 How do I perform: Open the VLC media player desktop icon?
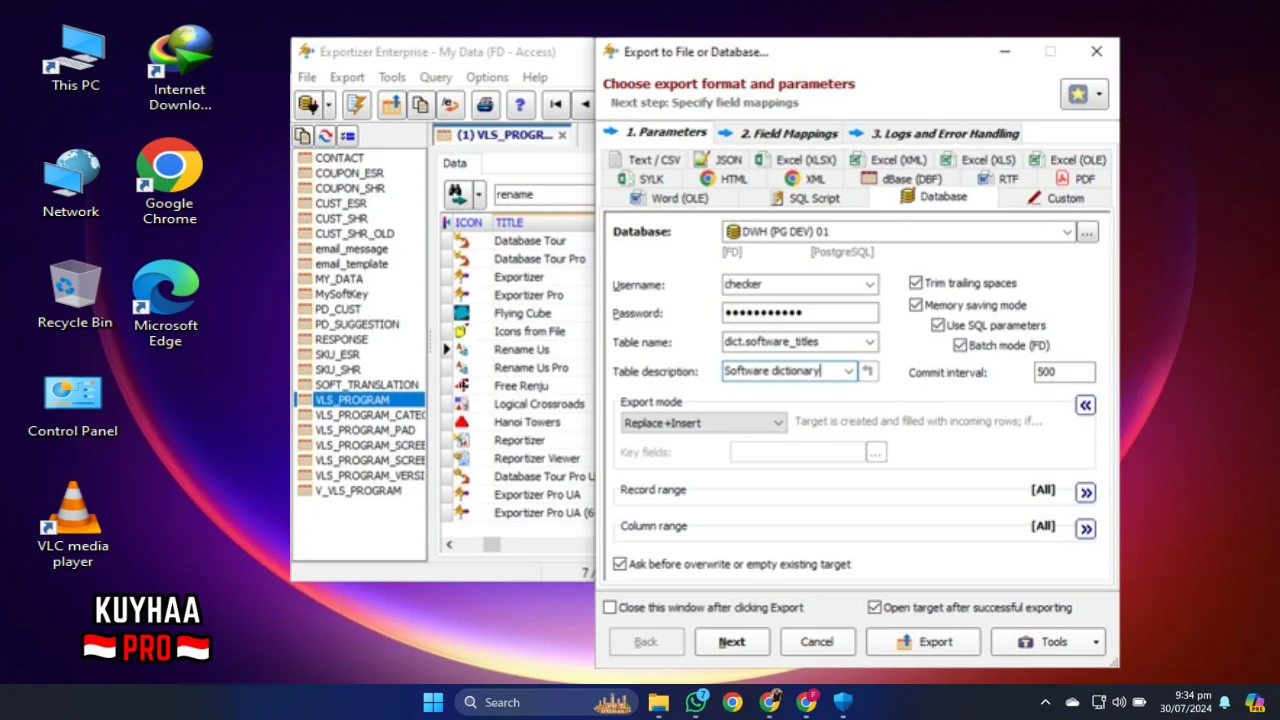coord(73,525)
